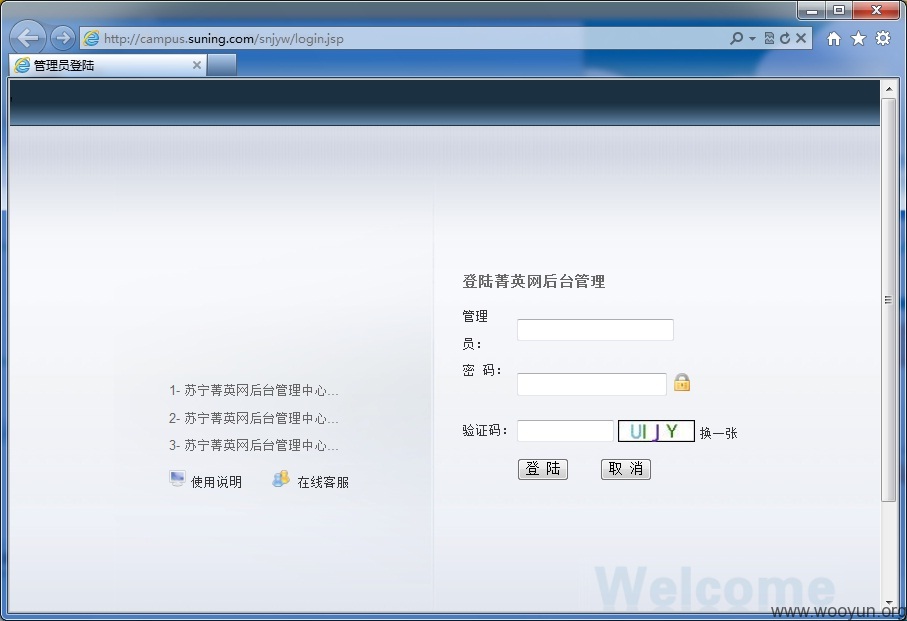This screenshot has width=907, height=621.
Task: Open the Tools gear icon
Action: 883,38
